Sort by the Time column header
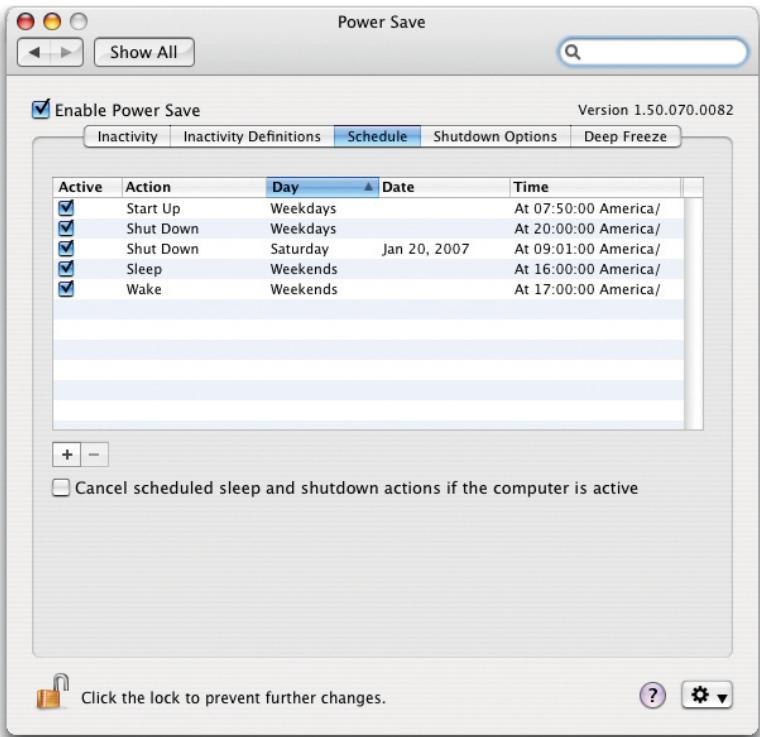Screen dimensions: 760x737 point(595,187)
